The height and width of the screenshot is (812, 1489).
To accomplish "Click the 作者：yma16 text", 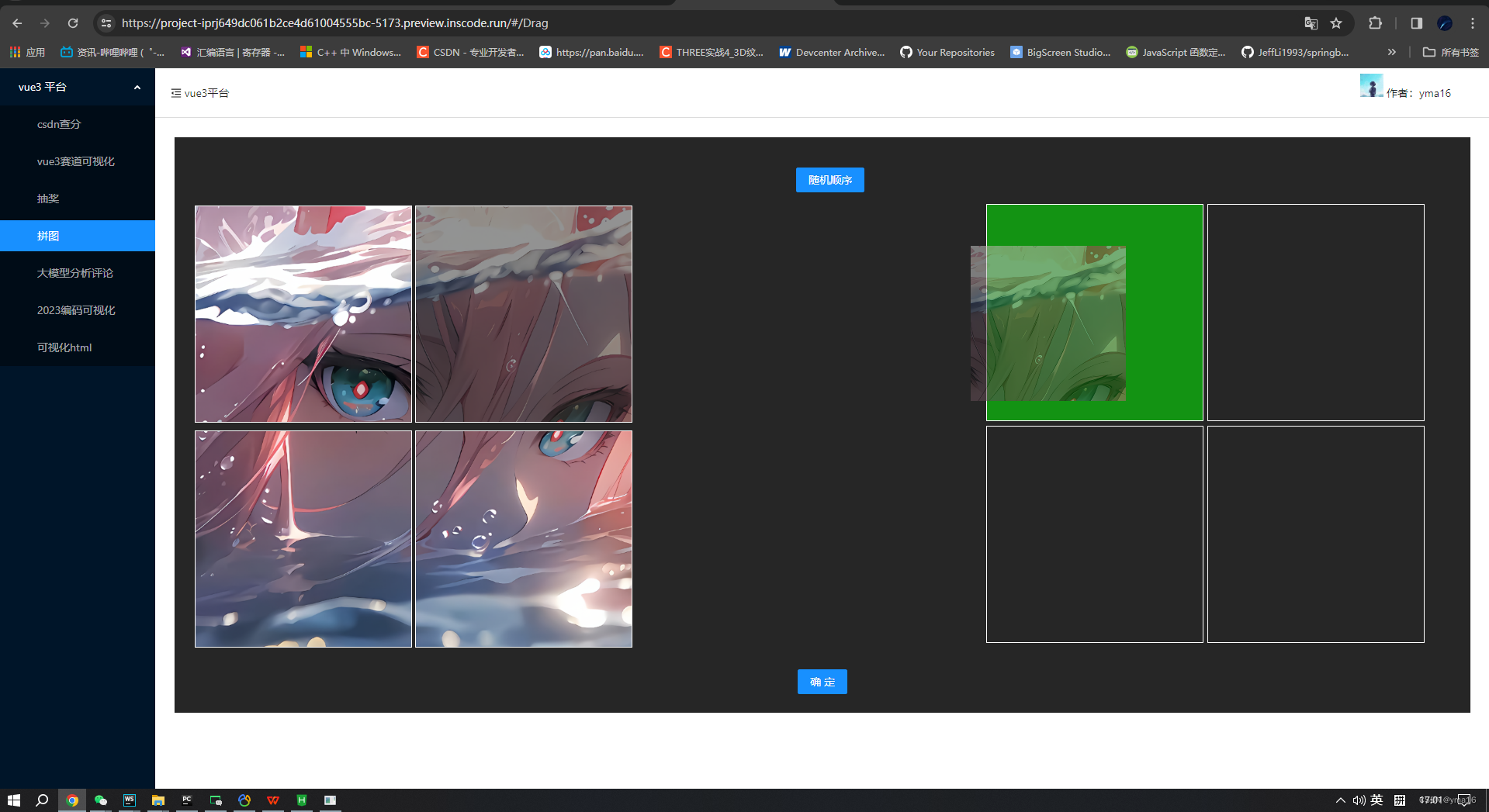I will [x=1418, y=93].
